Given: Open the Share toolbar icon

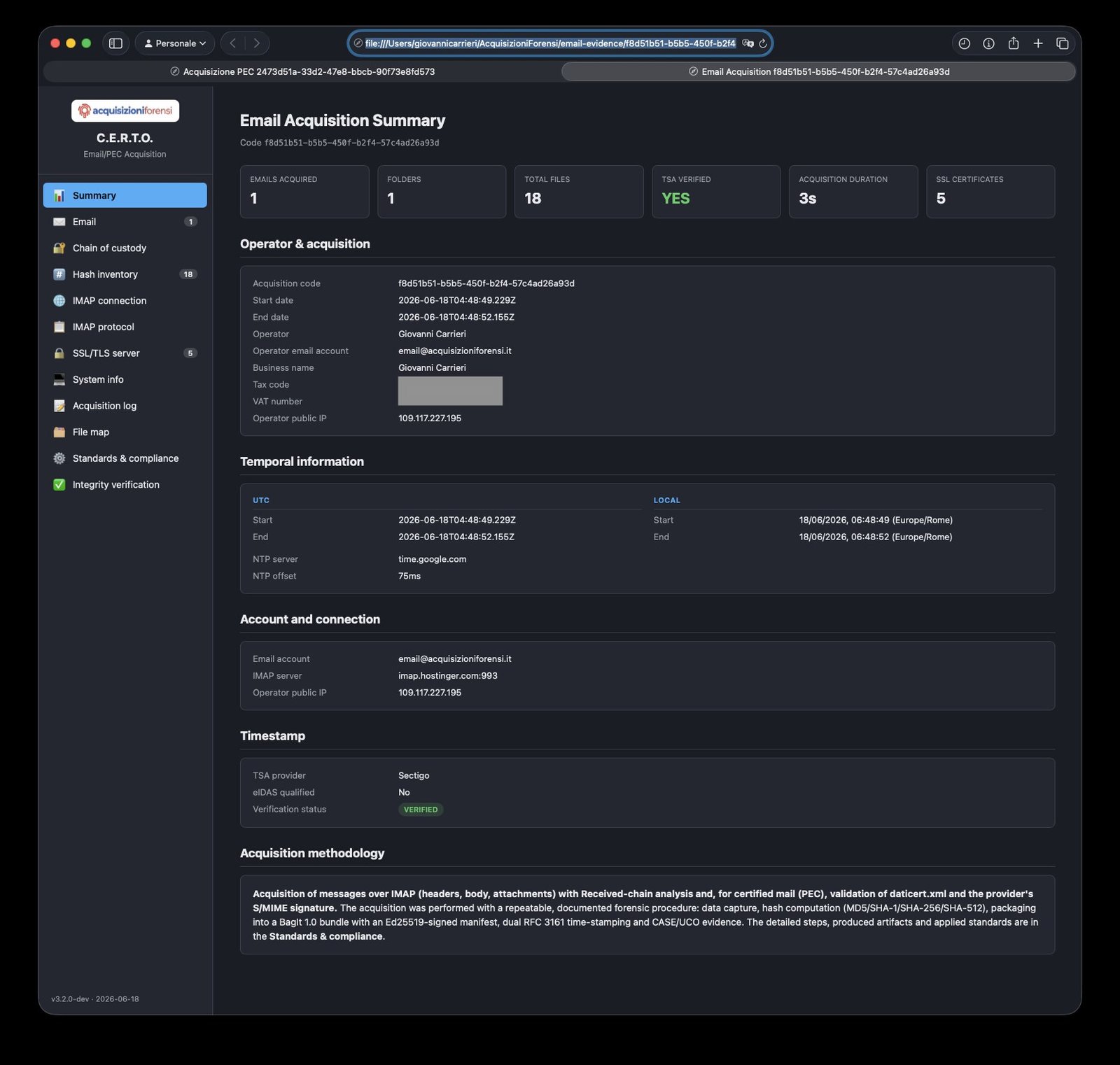Looking at the screenshot, I should (x=1013, y=43).
